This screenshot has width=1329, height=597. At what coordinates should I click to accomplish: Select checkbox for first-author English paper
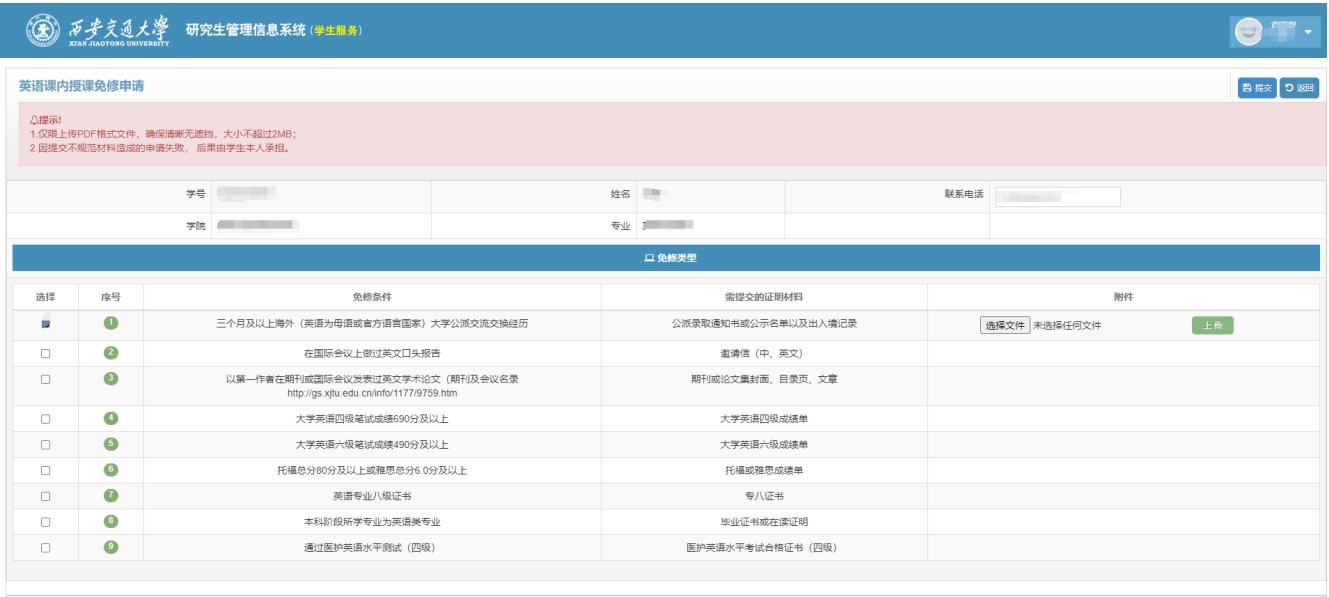pyautogui.click(x=45, y=379)
